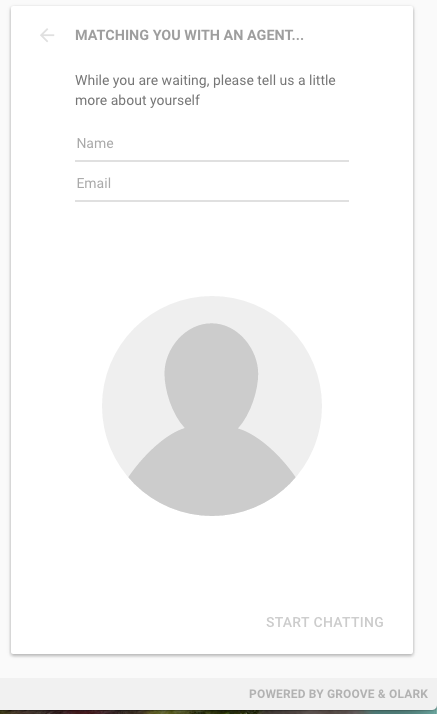Select the head of the agent avatar
The height and width of the screenshot is (714, 437).
coord(211,373)
